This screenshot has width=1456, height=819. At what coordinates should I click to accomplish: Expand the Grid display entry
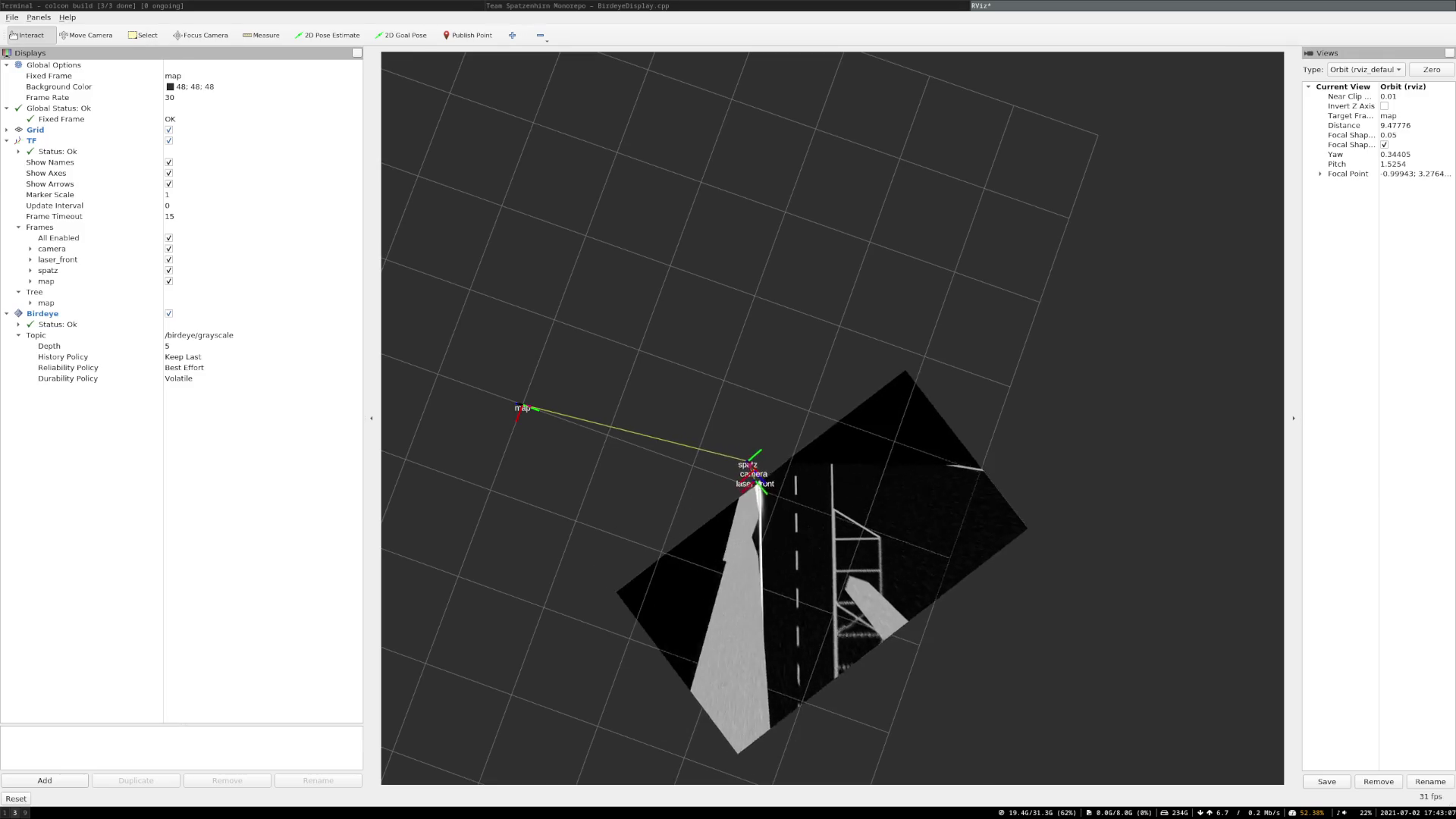[x=7, y=130]
